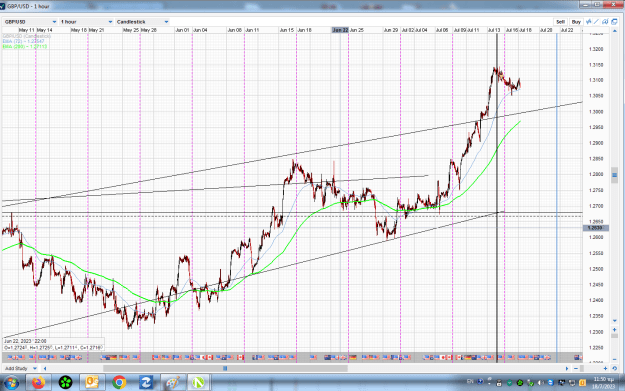Close the GBP/USD chart window
Image resolution: width=625 pixels, height=391 pixels.
coord(613,4)
